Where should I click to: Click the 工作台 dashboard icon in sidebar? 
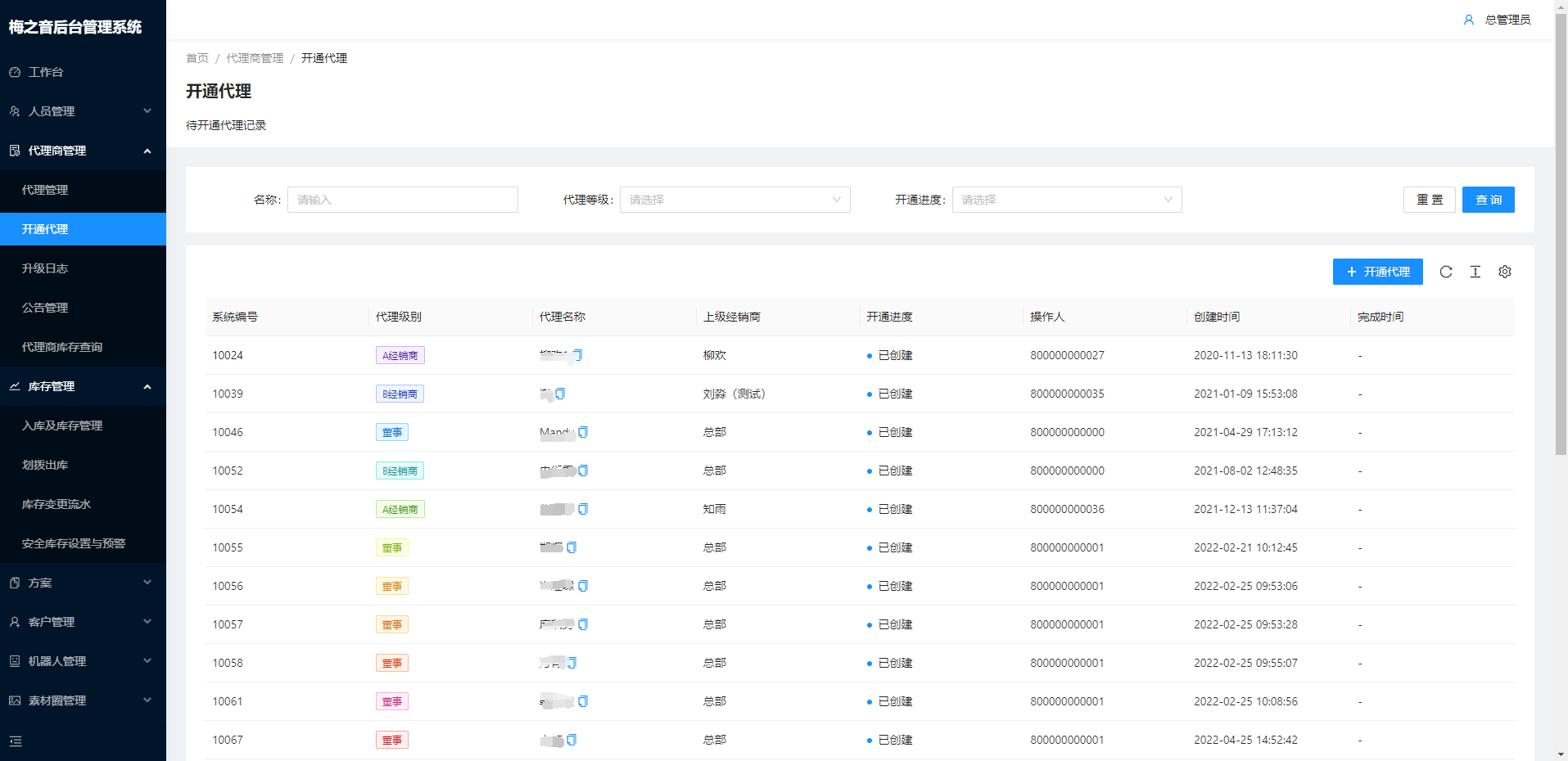15,72
